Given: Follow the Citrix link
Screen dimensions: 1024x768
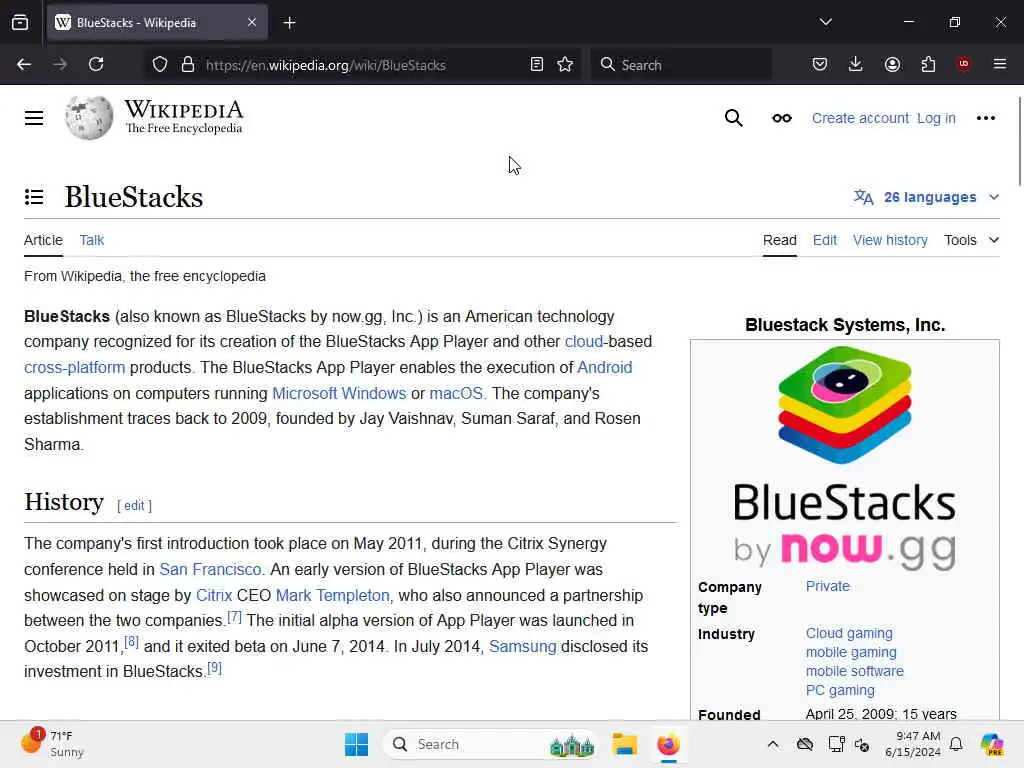Looking at the screenshot, I should [x=214, y=596].
